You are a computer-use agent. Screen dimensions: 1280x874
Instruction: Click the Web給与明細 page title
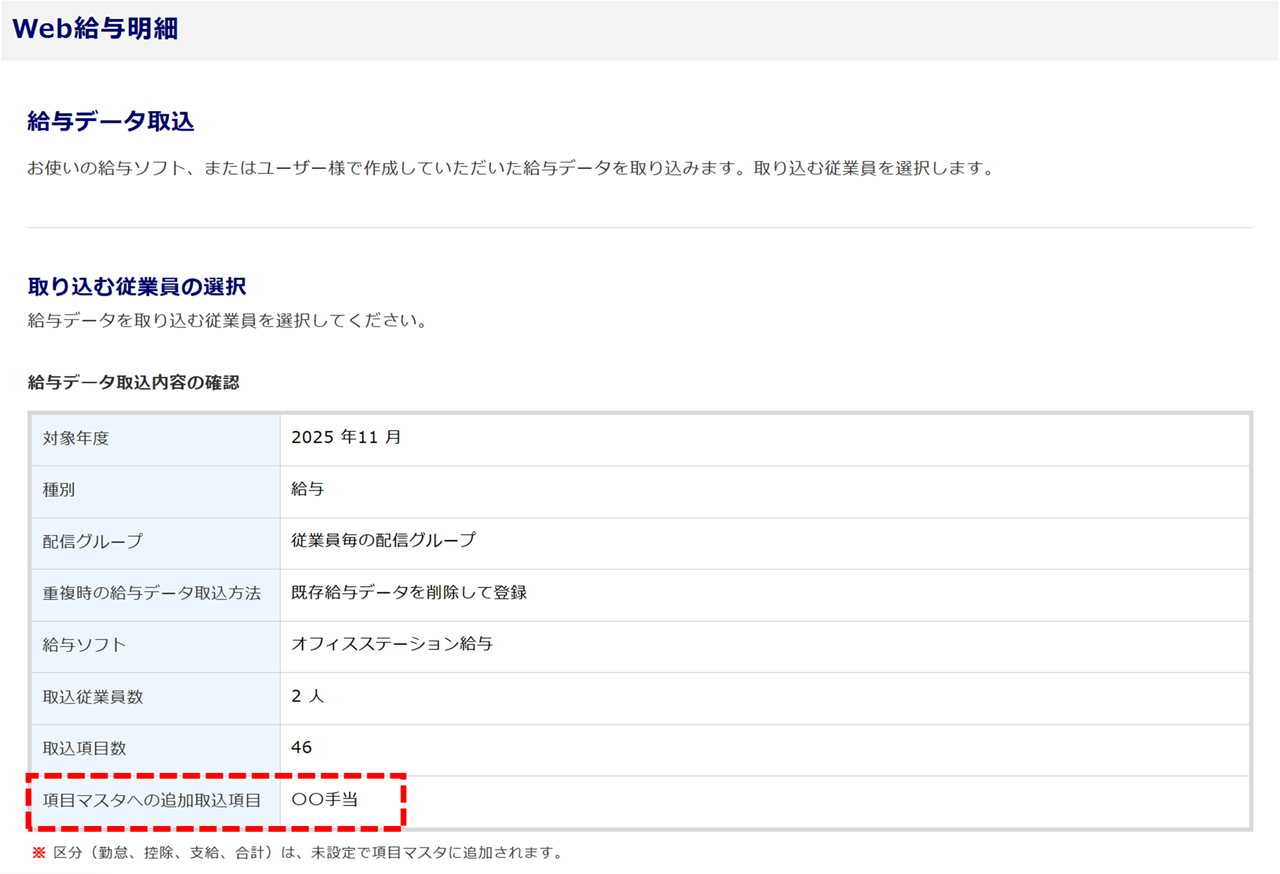tap(95, 29)
